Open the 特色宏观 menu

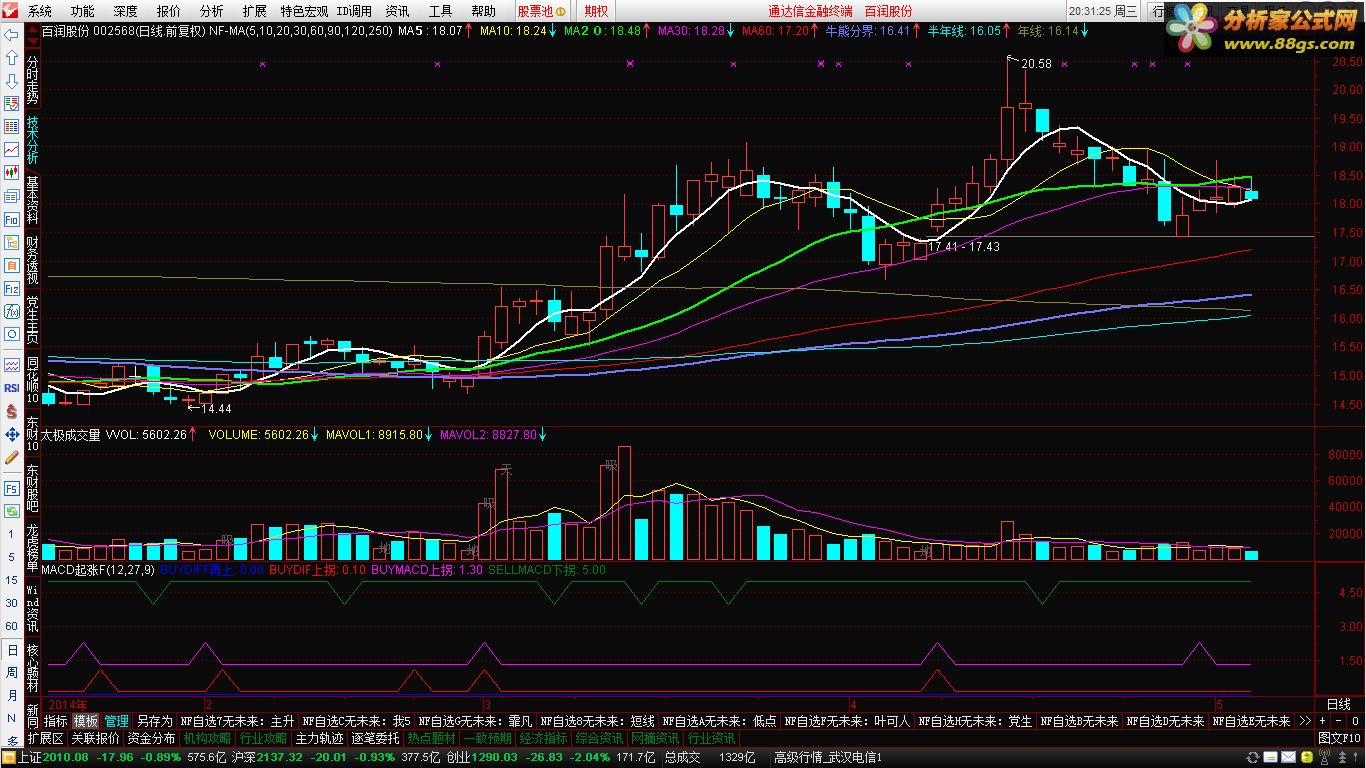(304, 11)
